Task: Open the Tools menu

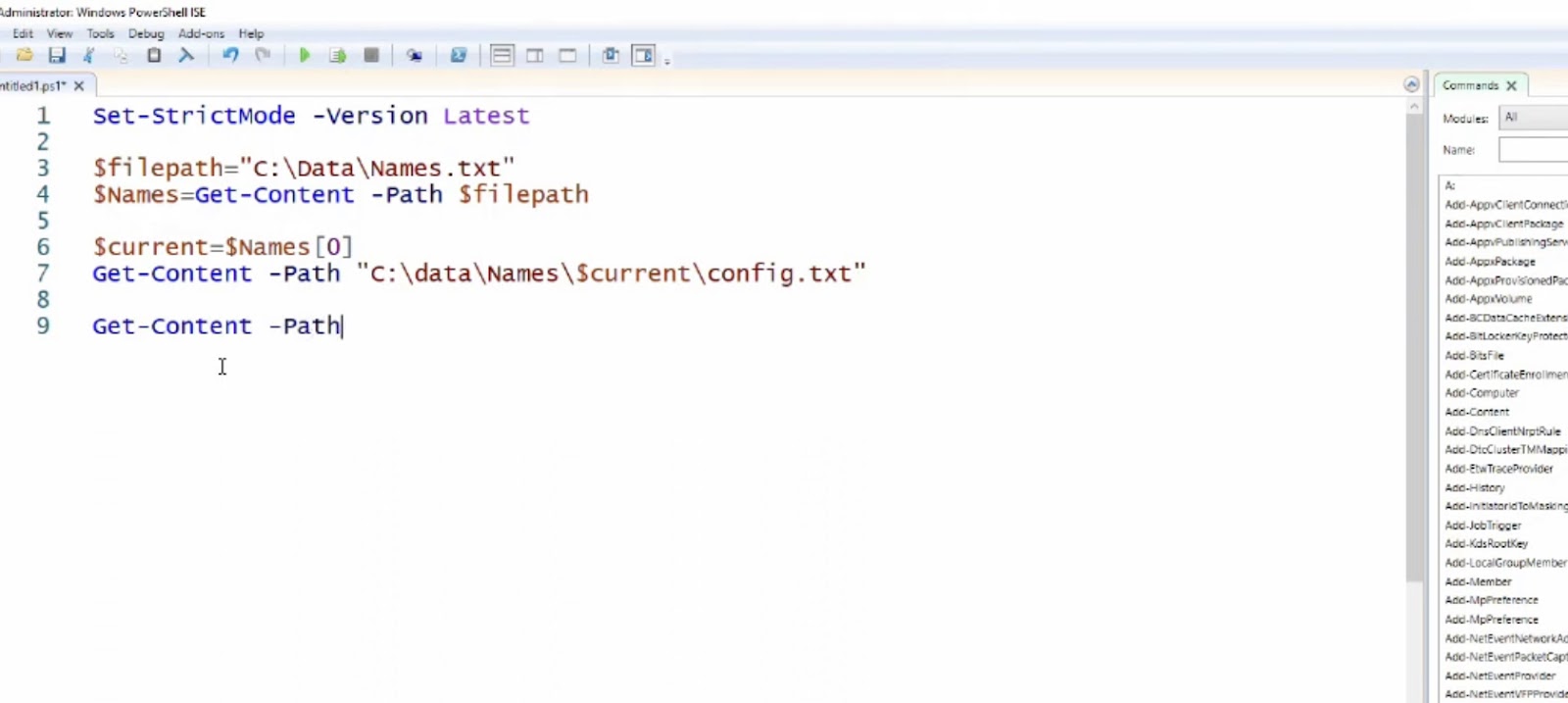Action: [101, 33]
